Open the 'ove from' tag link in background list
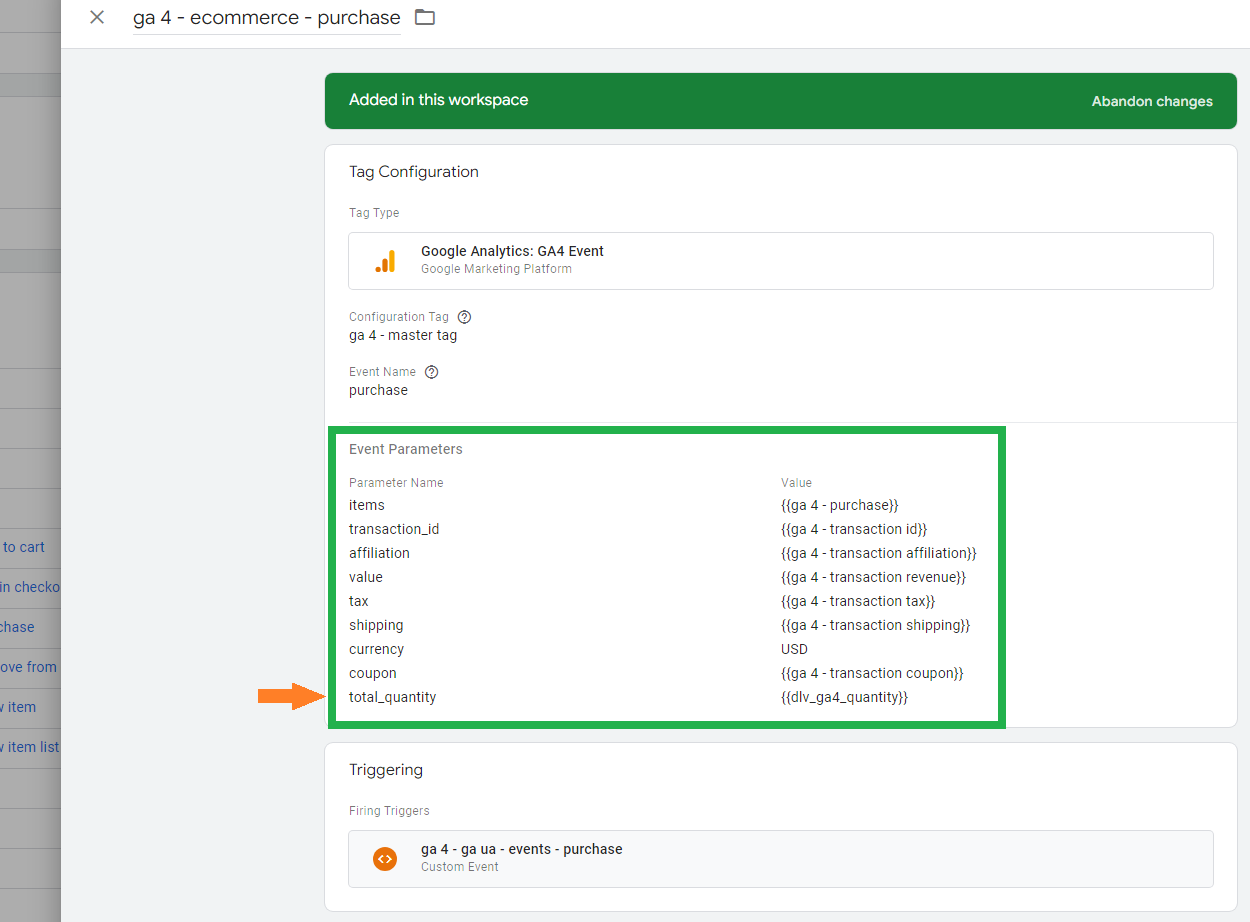Viewport: 1250px width, 922px height. (x=28, y=667)
